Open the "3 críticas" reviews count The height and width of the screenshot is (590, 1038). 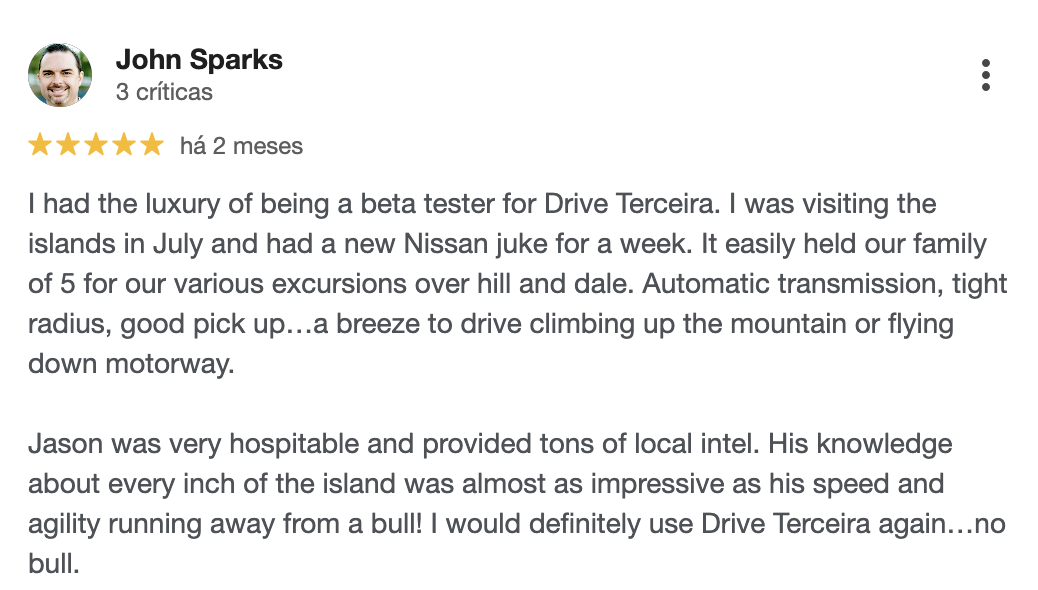pyautogui.click(x=164, y=92)
